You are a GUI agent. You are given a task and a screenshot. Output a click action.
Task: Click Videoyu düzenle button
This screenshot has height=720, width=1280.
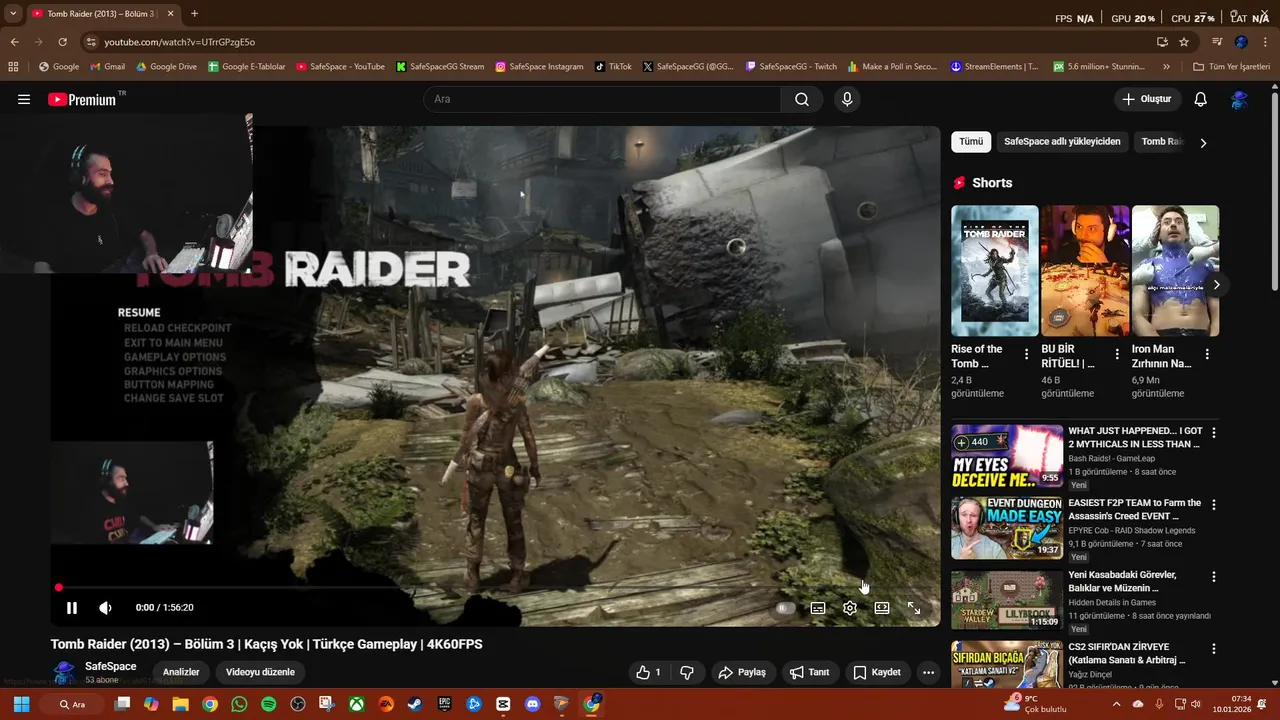[x=260, y=672]
